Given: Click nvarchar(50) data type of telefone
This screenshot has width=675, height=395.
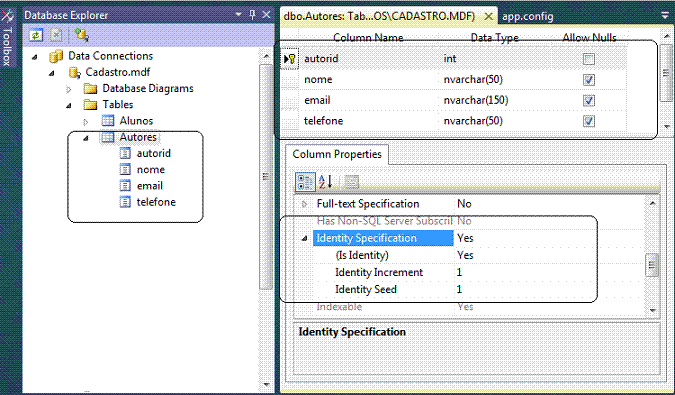Looking at the screenshot, I should click(x=495, y=121).
